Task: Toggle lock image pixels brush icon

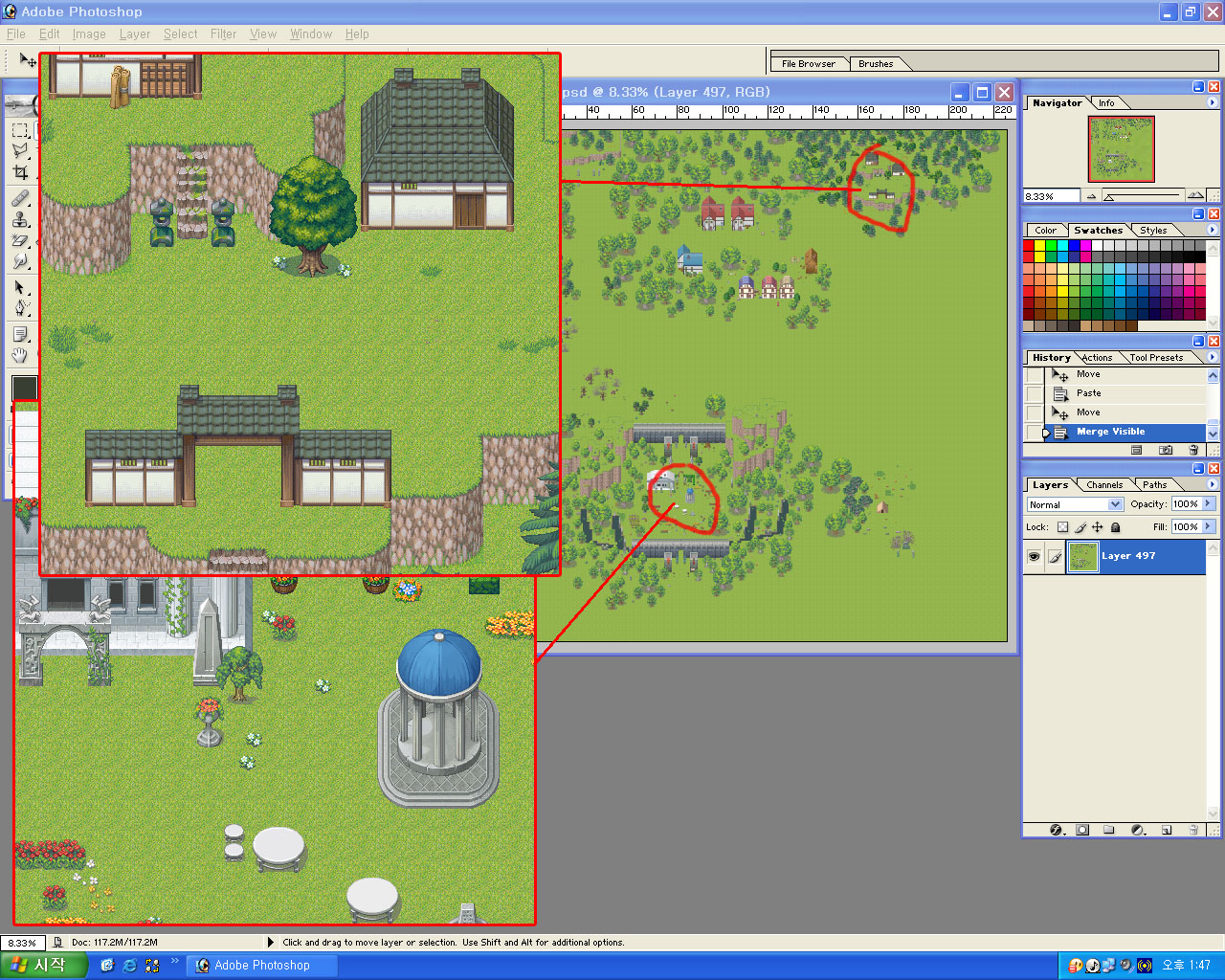Action: click(x=1080, y=527)
